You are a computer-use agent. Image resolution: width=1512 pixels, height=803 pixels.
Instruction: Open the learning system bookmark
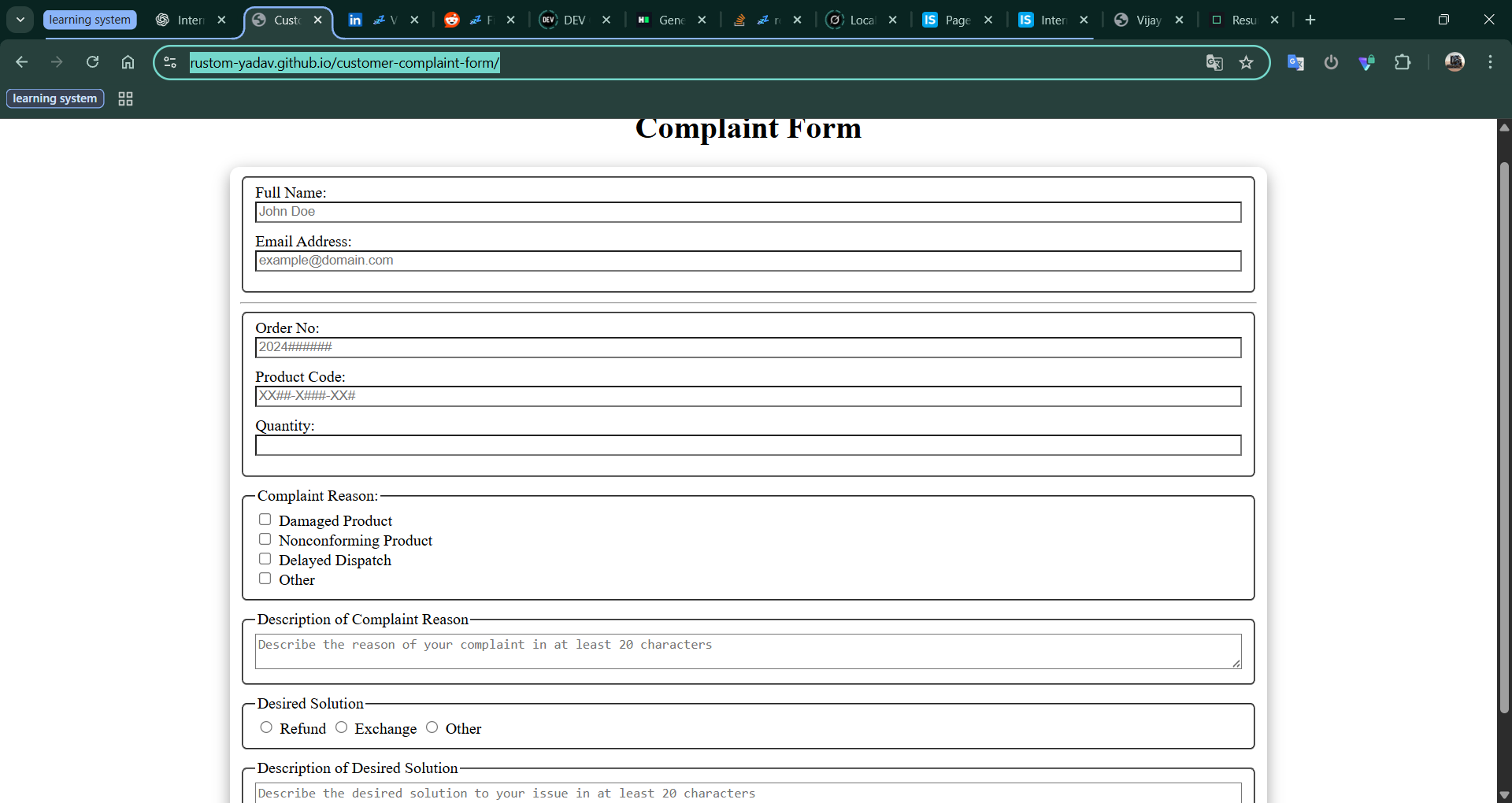point(55,98)
